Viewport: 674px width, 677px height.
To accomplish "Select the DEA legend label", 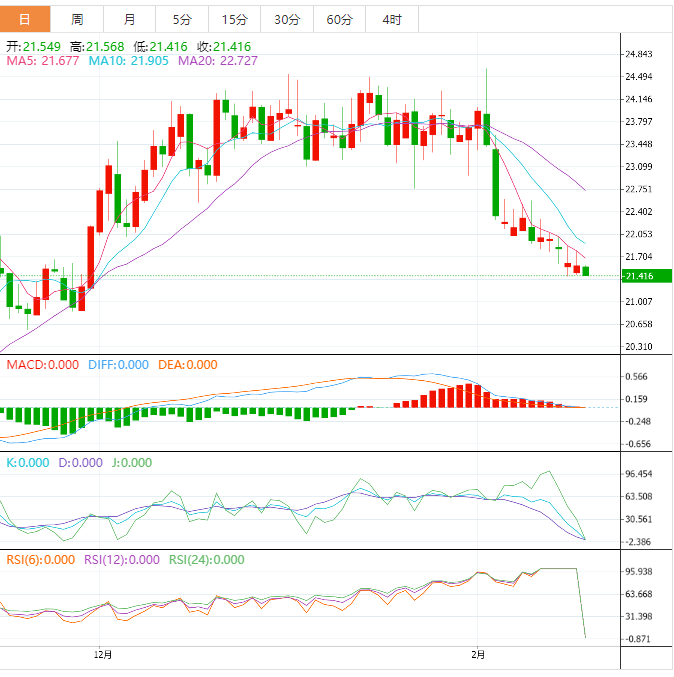I will coord(187,365).
